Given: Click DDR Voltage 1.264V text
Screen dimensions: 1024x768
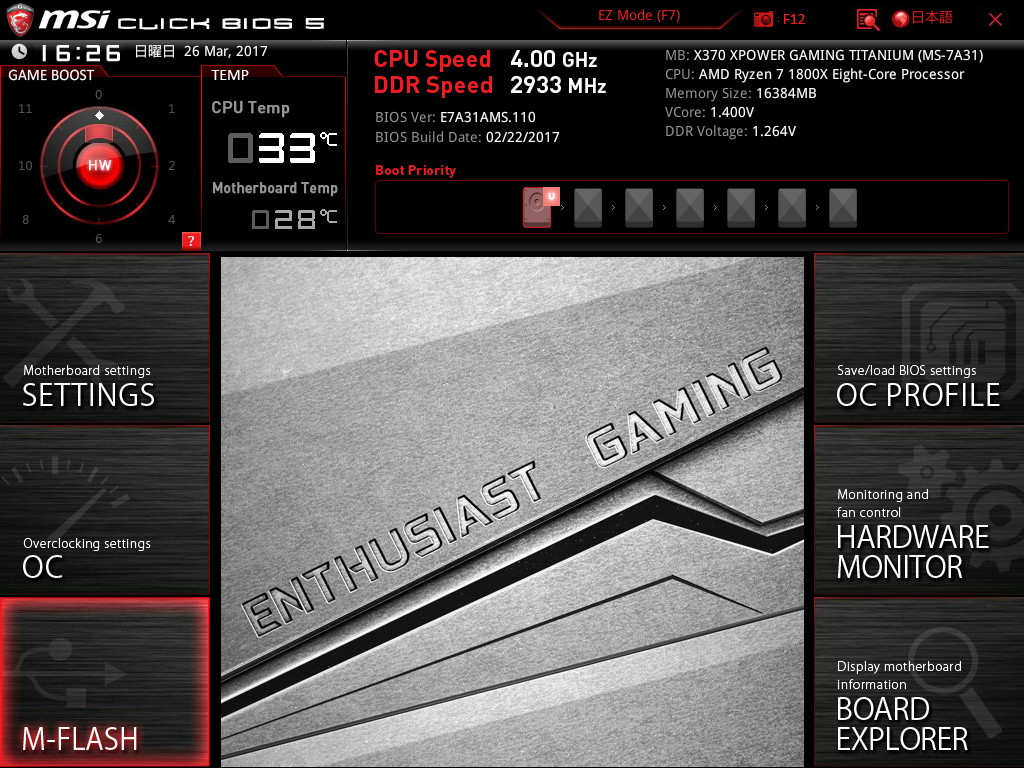Looking at the screenshot, I should click(x=730, y=131).
